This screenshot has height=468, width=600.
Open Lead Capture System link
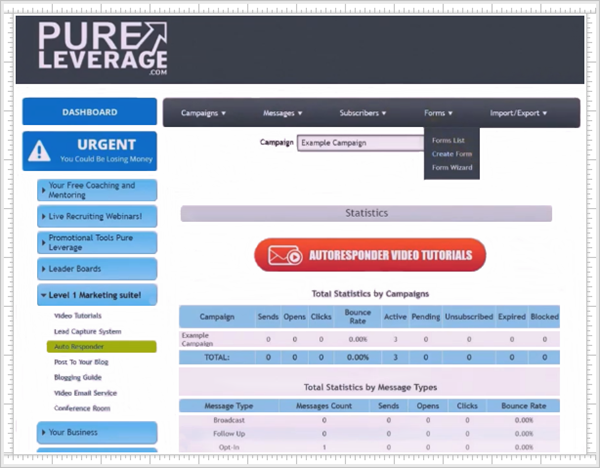(88, 331)
